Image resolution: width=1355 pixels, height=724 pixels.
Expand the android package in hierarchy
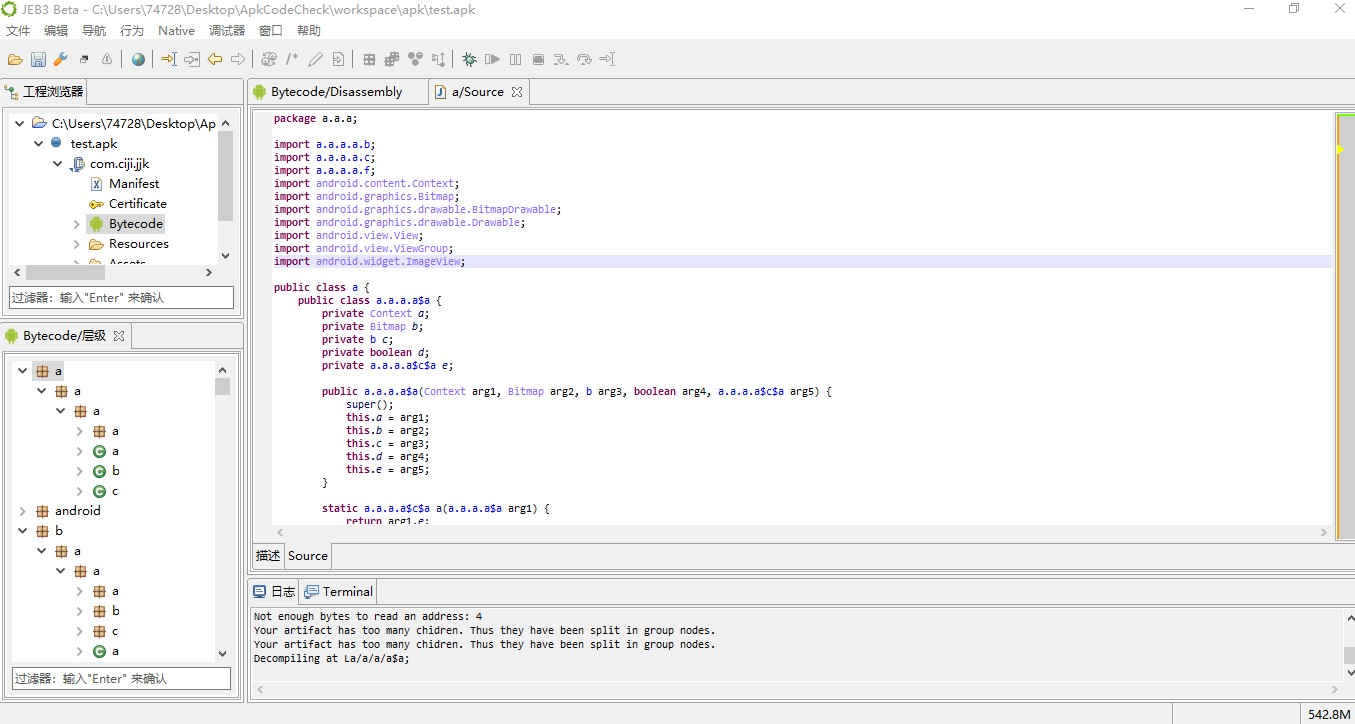point(22,511)
